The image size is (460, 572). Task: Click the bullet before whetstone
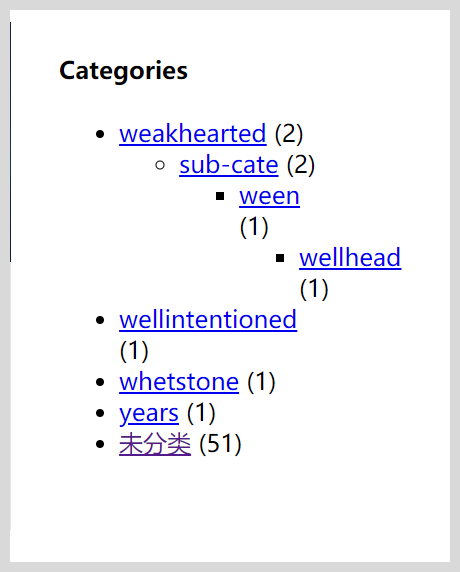click(100, 382)
